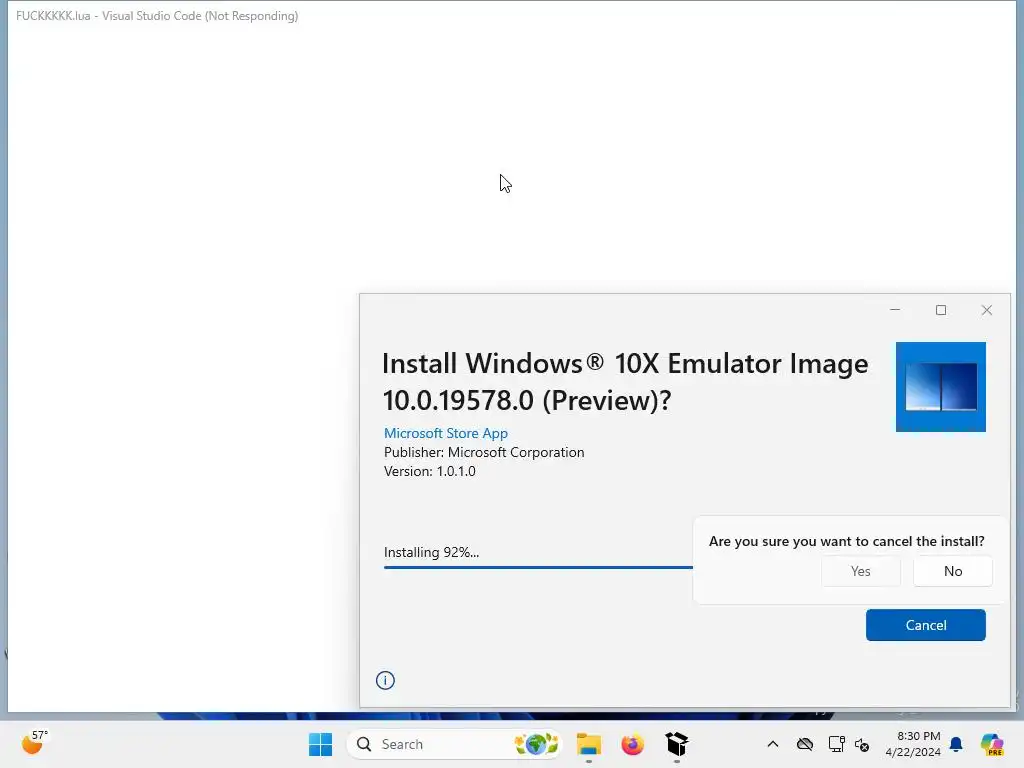
Task: Choose No to continue installing
Action: click(x=953, y=571)
